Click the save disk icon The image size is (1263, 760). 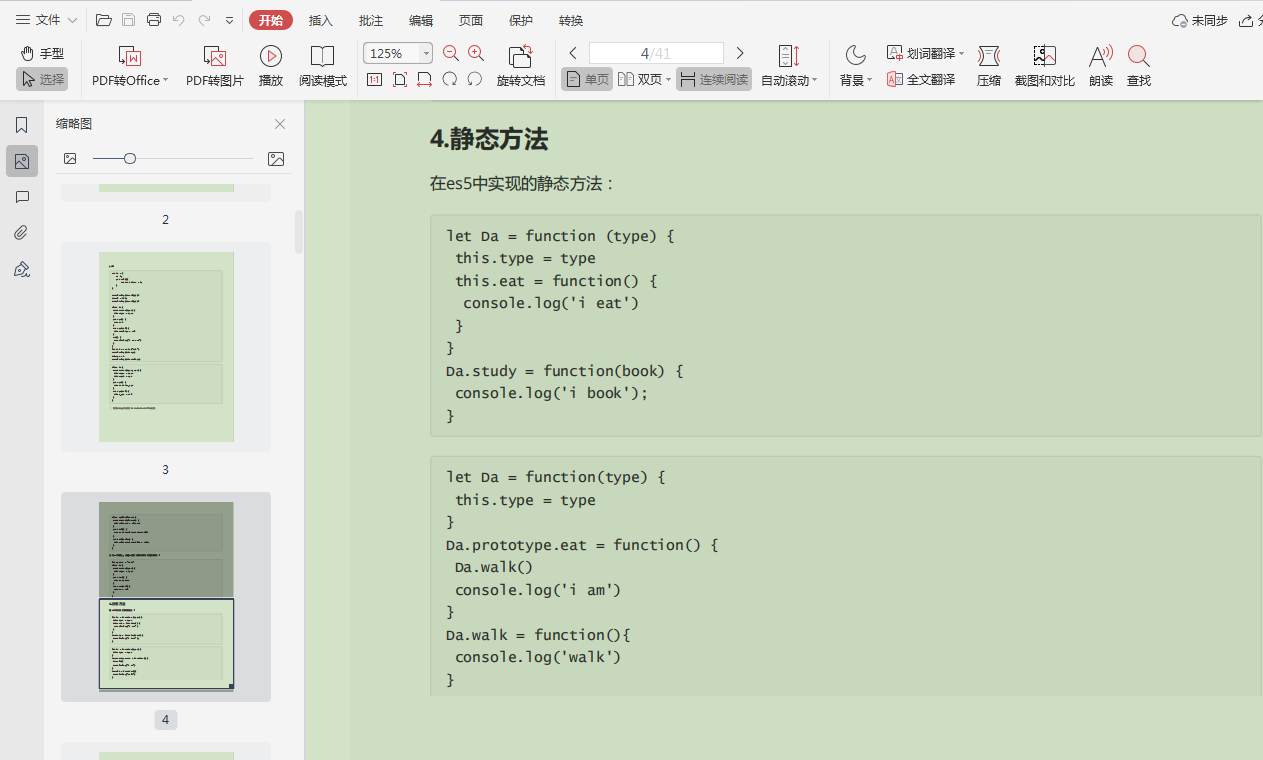tap(128, 20)
